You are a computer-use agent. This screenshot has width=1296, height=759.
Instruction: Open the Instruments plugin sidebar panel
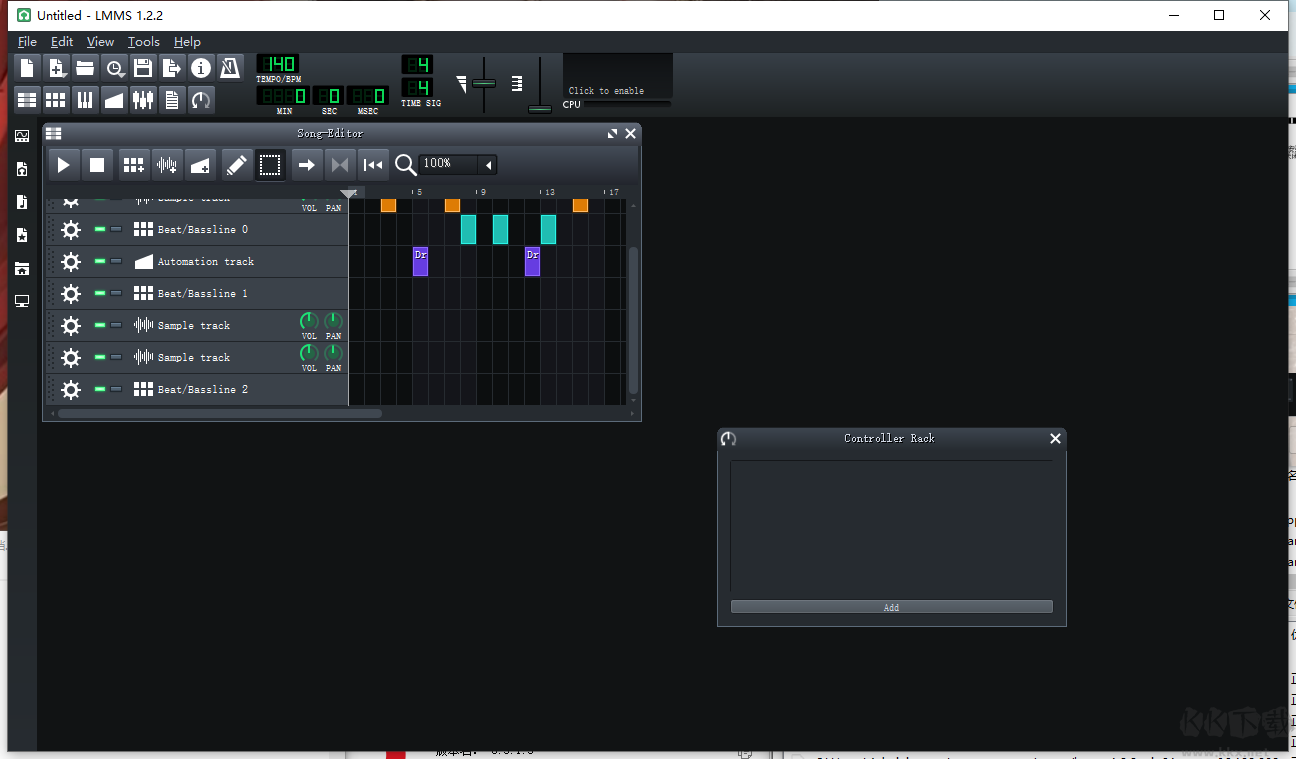click(x=22, y=135)
